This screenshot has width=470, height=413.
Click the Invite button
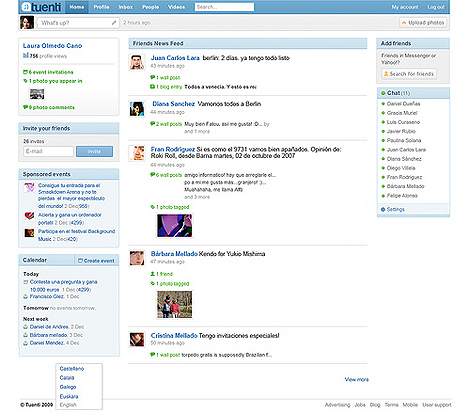click(94, 151)
